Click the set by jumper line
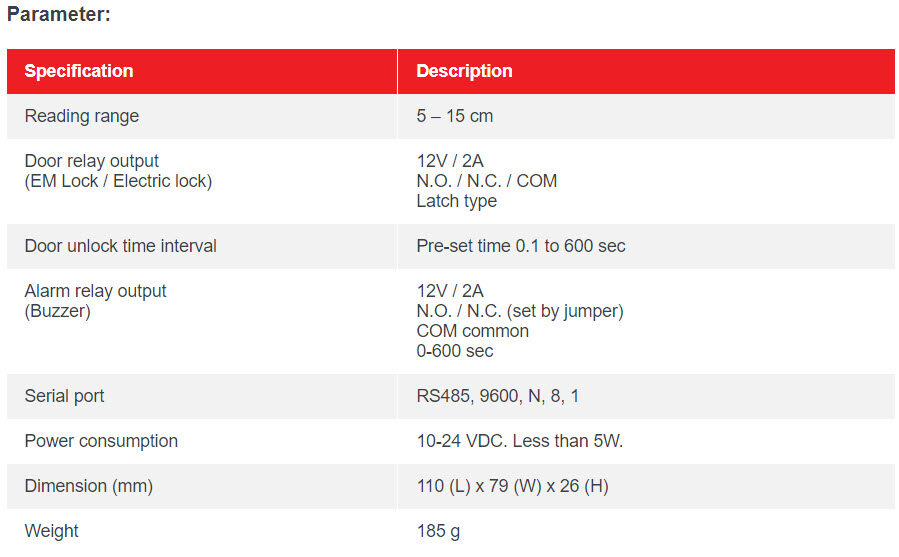This screenshot has width=899, height=557. (520, 311)
